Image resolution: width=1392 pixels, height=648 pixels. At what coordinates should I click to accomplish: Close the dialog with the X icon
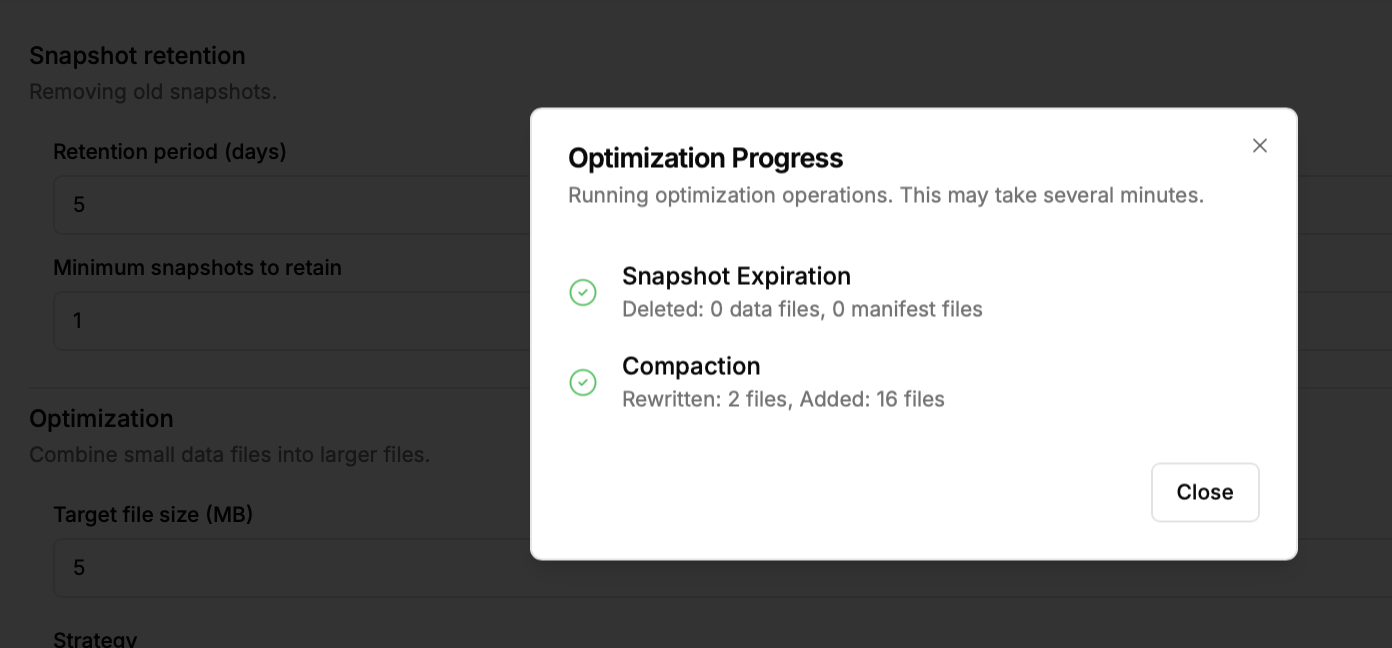1260,146
